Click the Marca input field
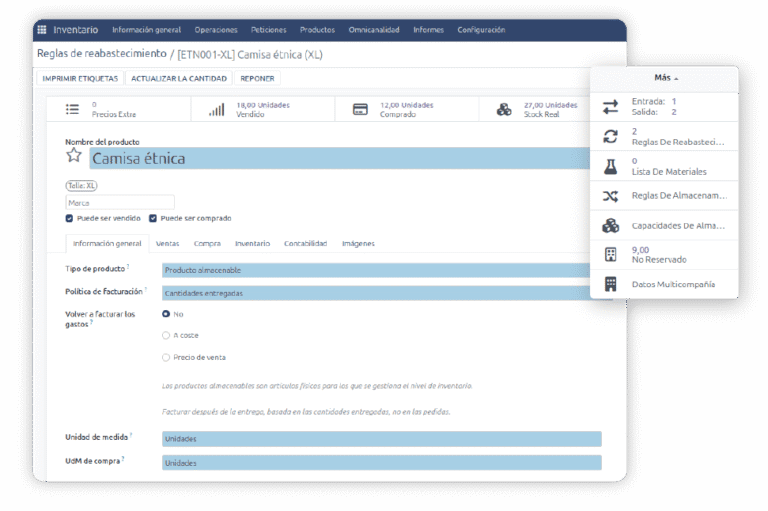This screenshot has height=511, width=768. [120, 202]
